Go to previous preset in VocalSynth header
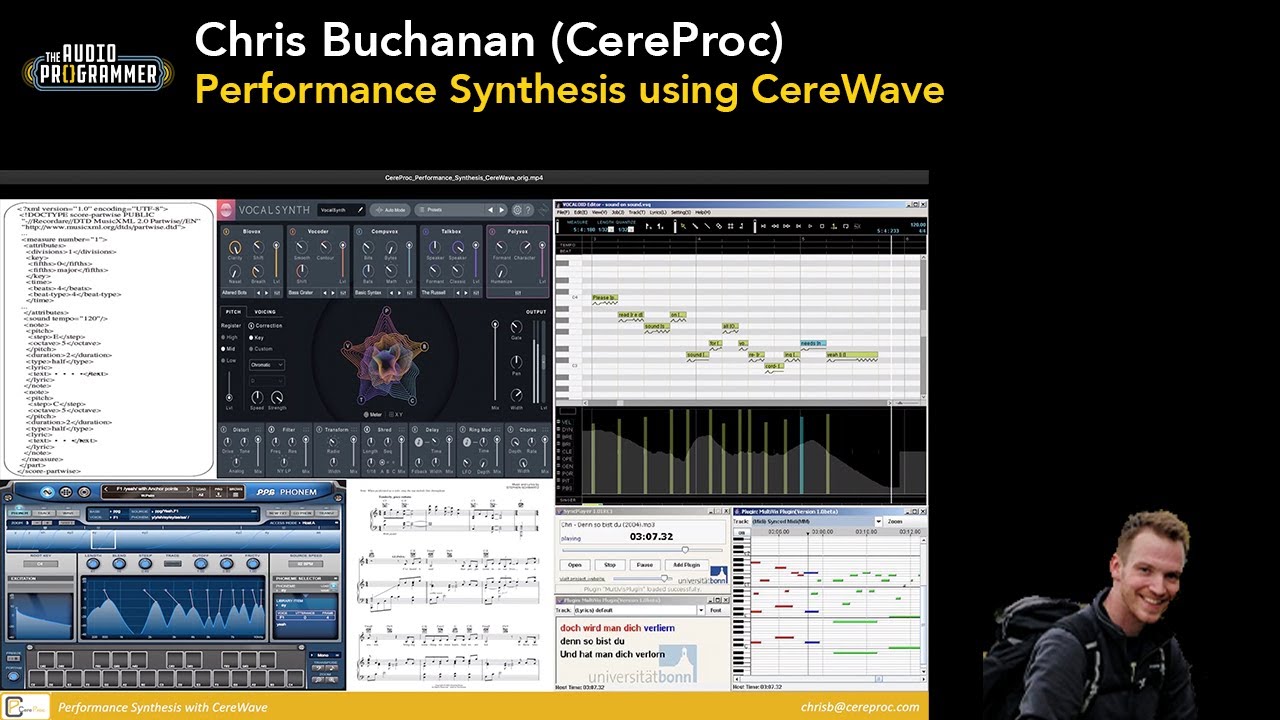1280x720 pixels. (x=491, y=210)
